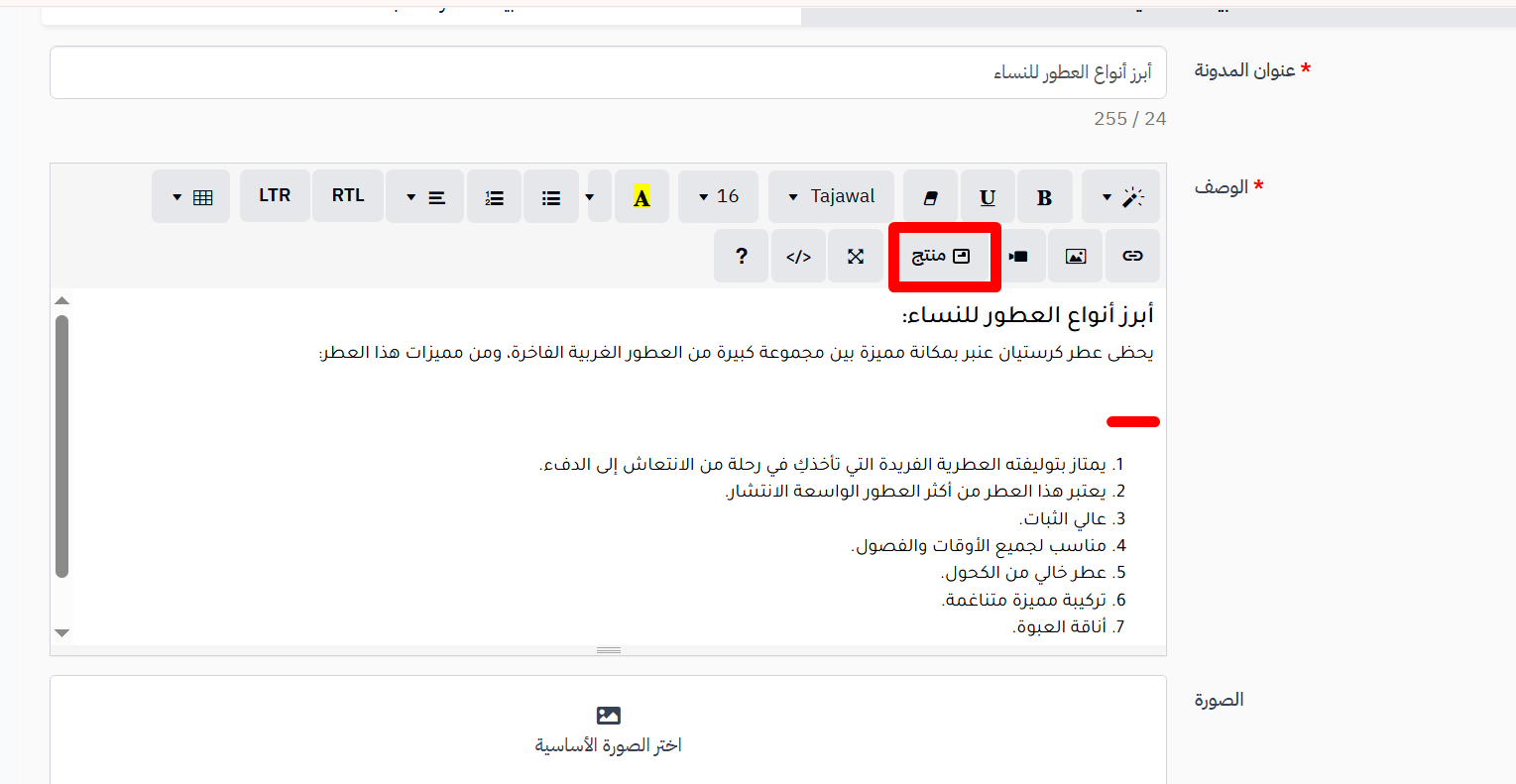Switch to HTML code view
The image size is (1516, 784).
click(x=799, y=256)
